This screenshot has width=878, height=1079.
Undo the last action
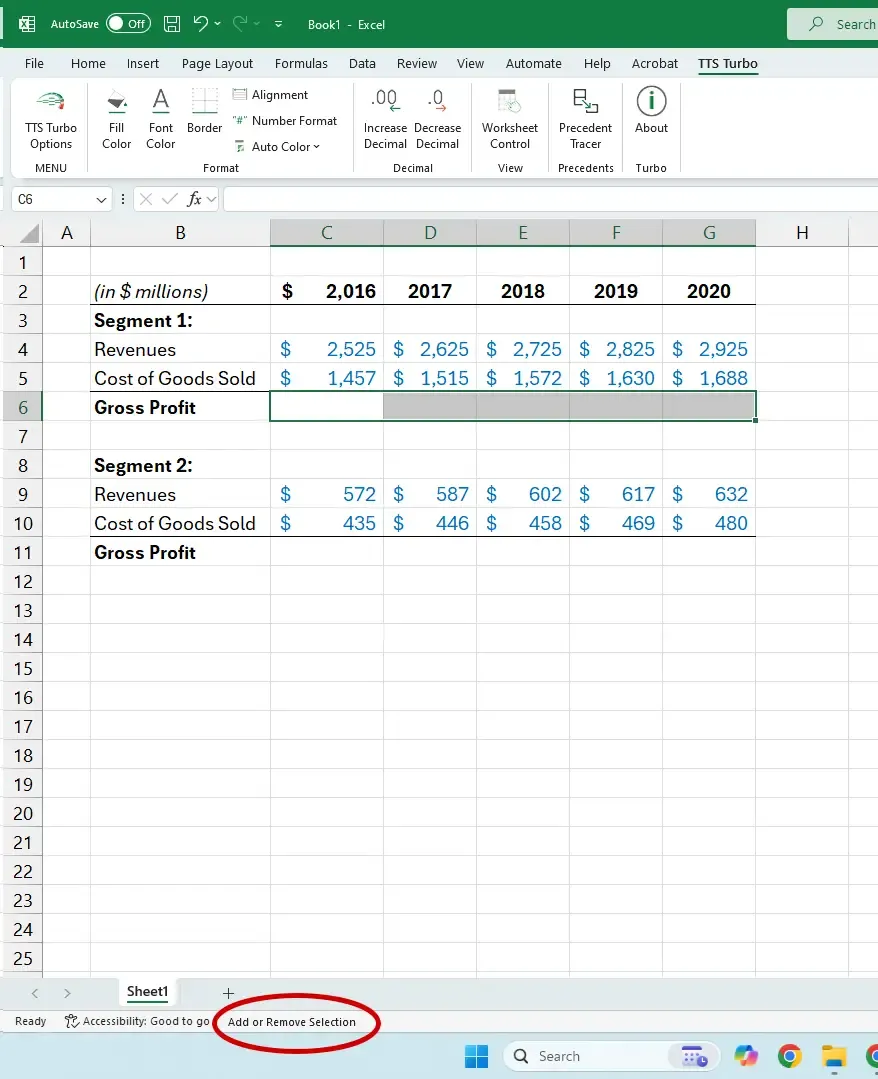200,24
